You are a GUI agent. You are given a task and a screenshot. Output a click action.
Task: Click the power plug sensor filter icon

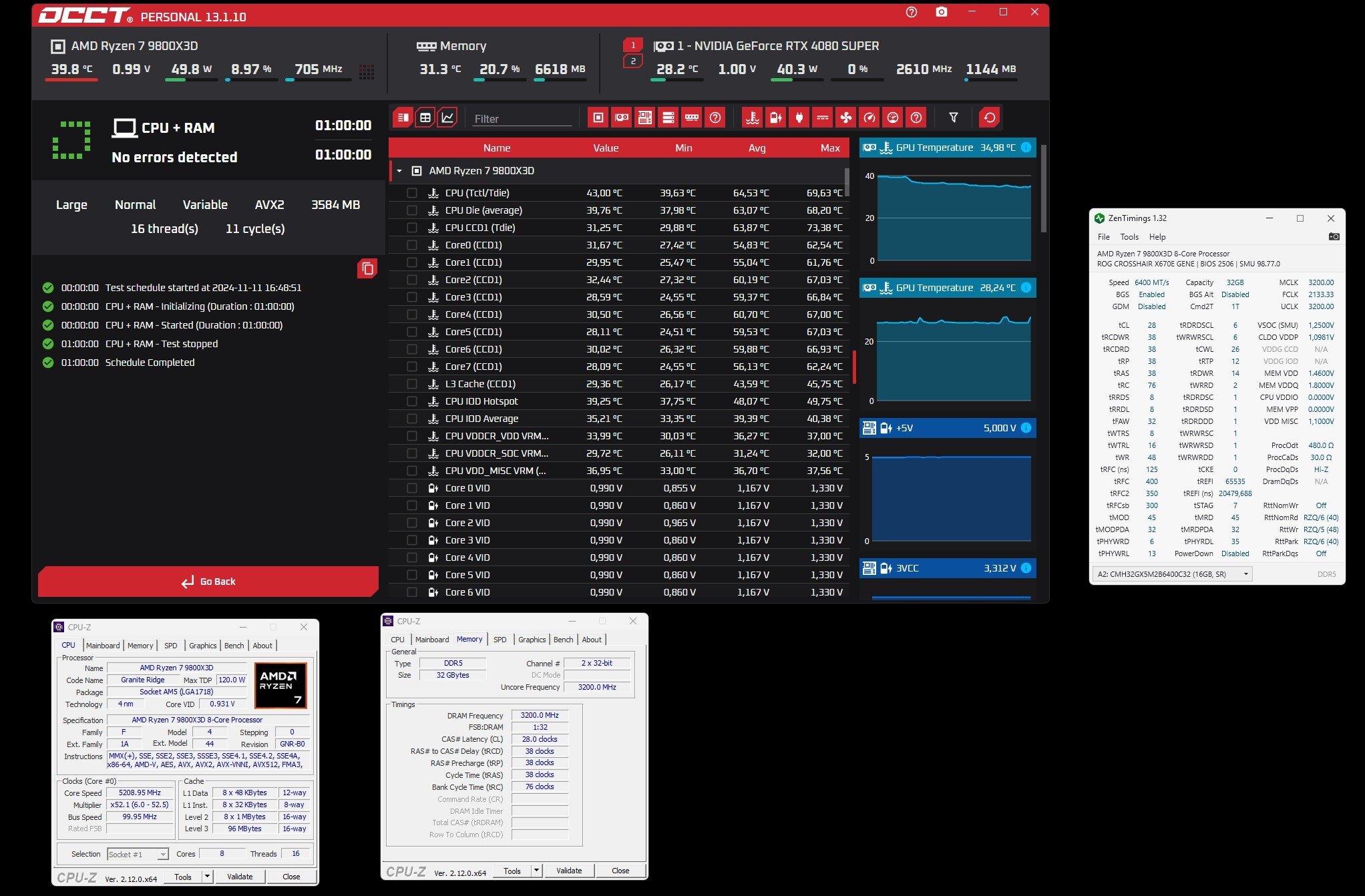(x=799, y=118)
